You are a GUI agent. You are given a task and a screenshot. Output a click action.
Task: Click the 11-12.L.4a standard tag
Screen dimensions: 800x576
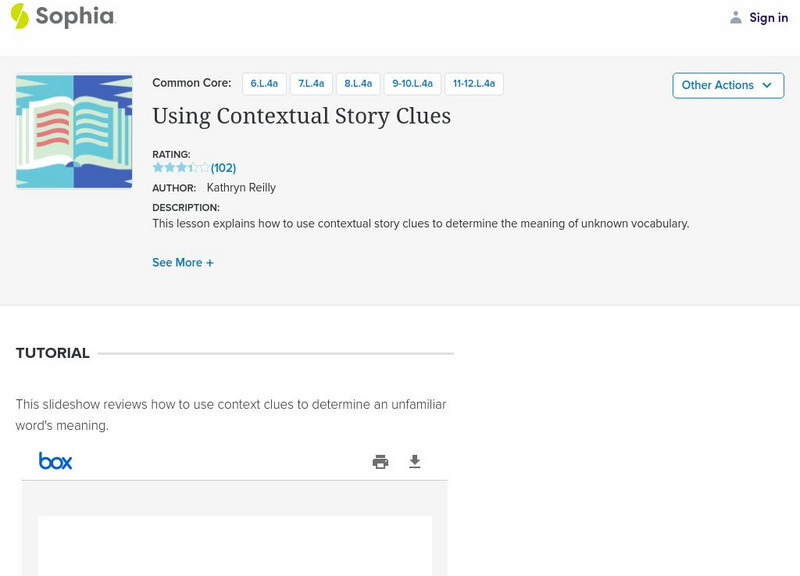pos(474,84)
